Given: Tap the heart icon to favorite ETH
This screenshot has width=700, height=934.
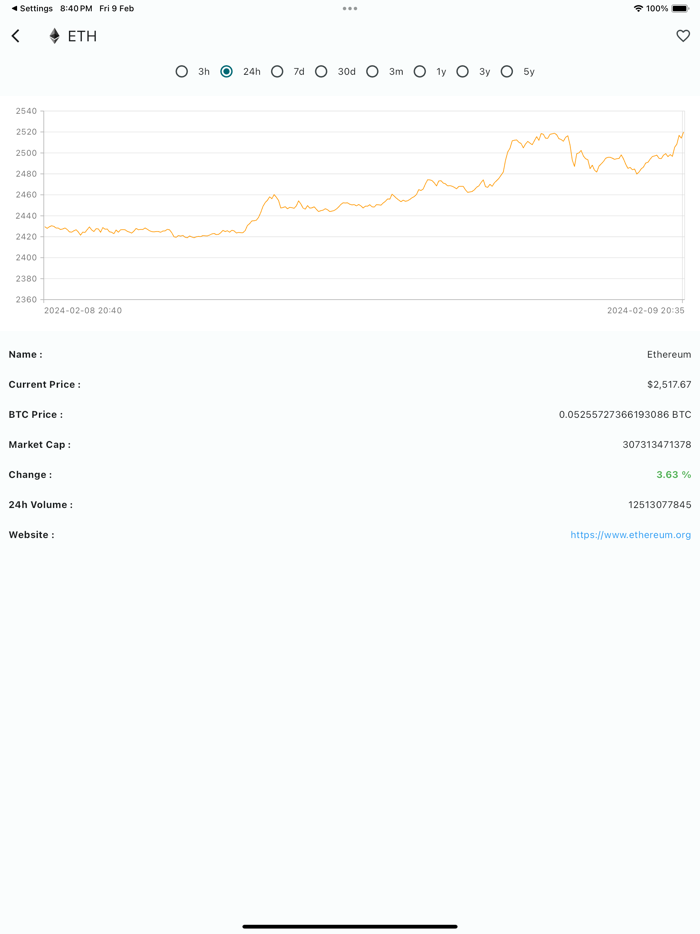Looking at the screenshot, I should pos(683,36).
